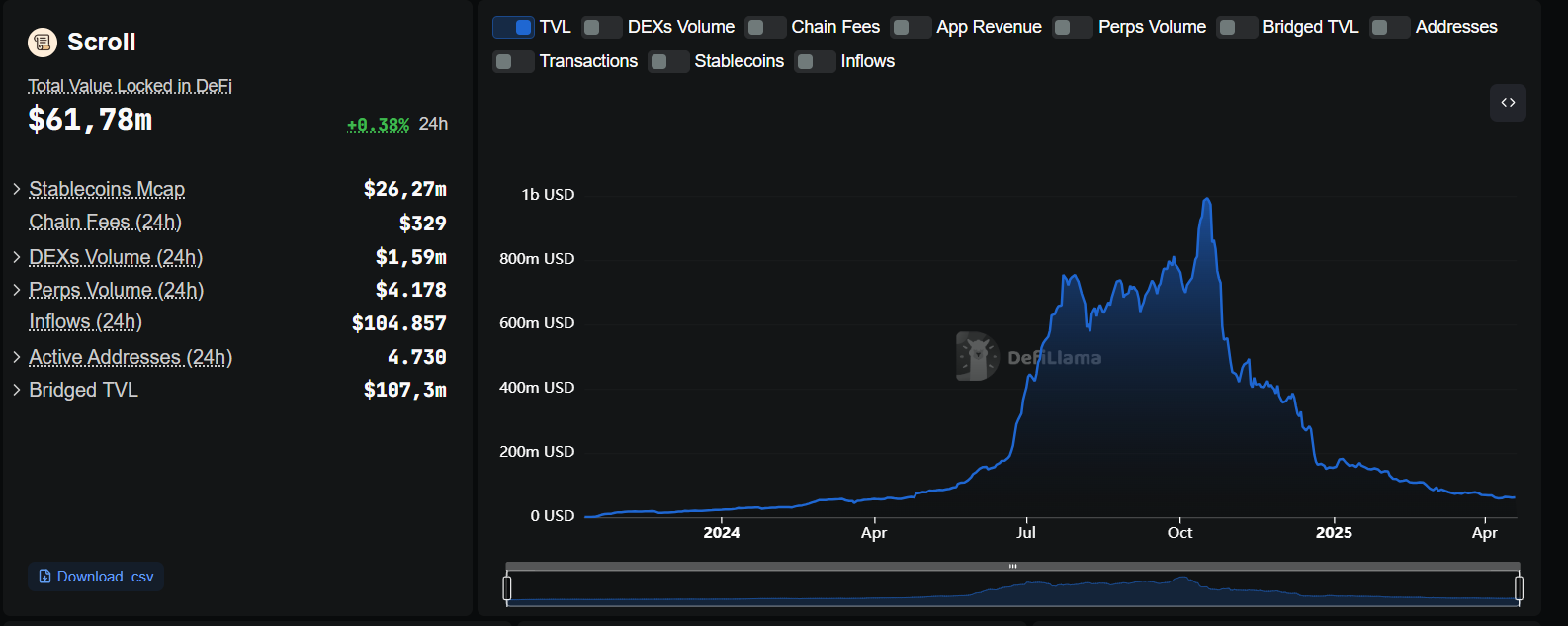This screenshot has width=1568, height=626.
Task: Enable the DEXs Volume toggle
Action: 601,27
